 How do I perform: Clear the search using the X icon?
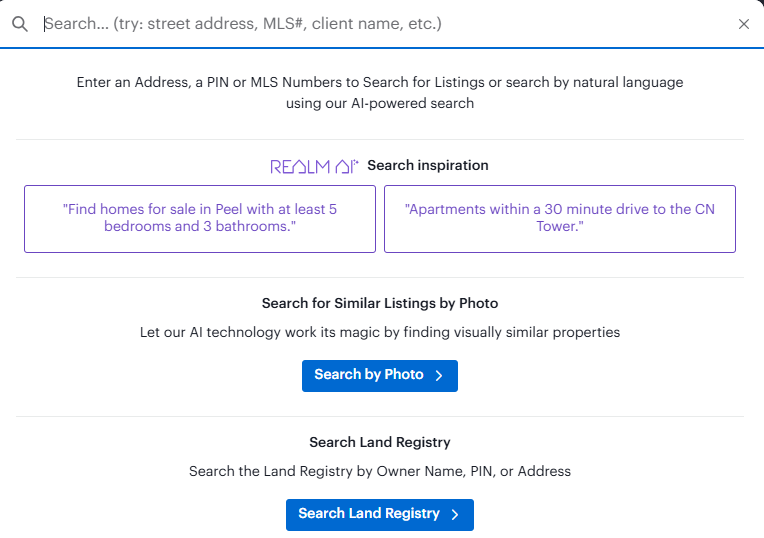tap(743, 24)
